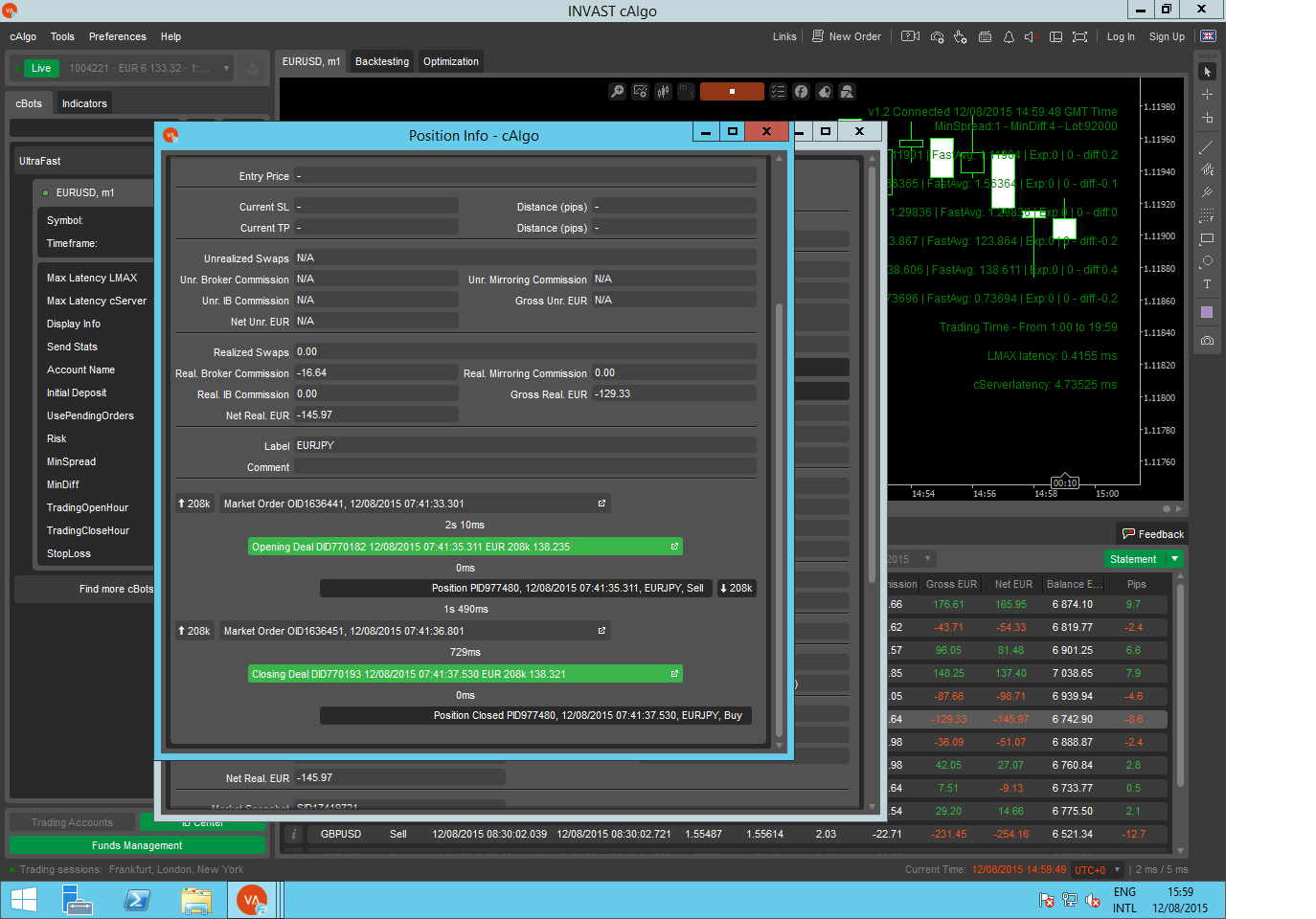Change chart type via candlestick icon

[x=663, y=91]
